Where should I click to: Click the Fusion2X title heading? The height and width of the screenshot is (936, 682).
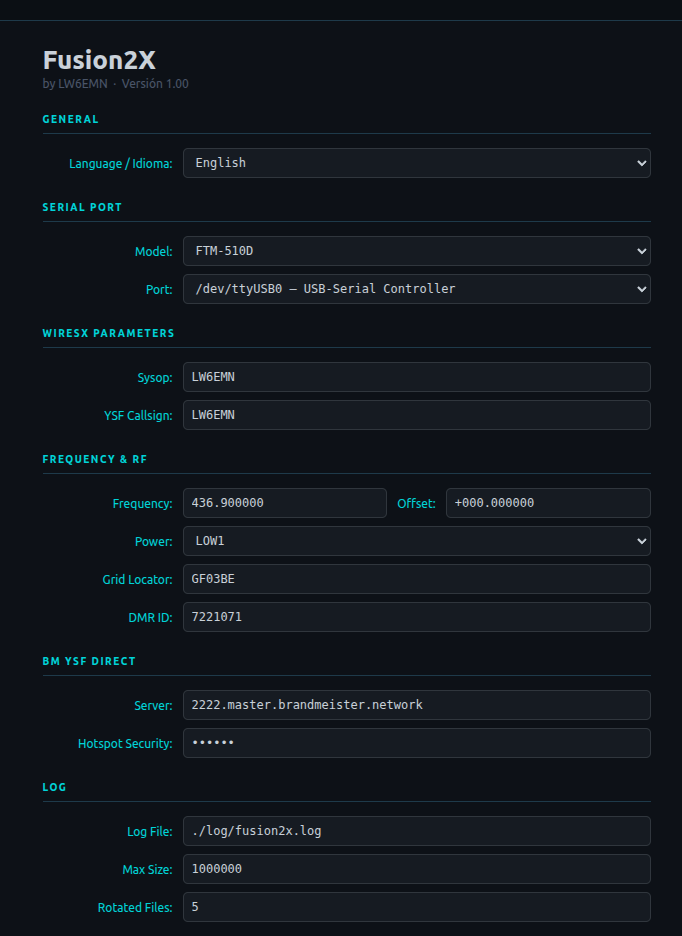[x=99, y=59]
